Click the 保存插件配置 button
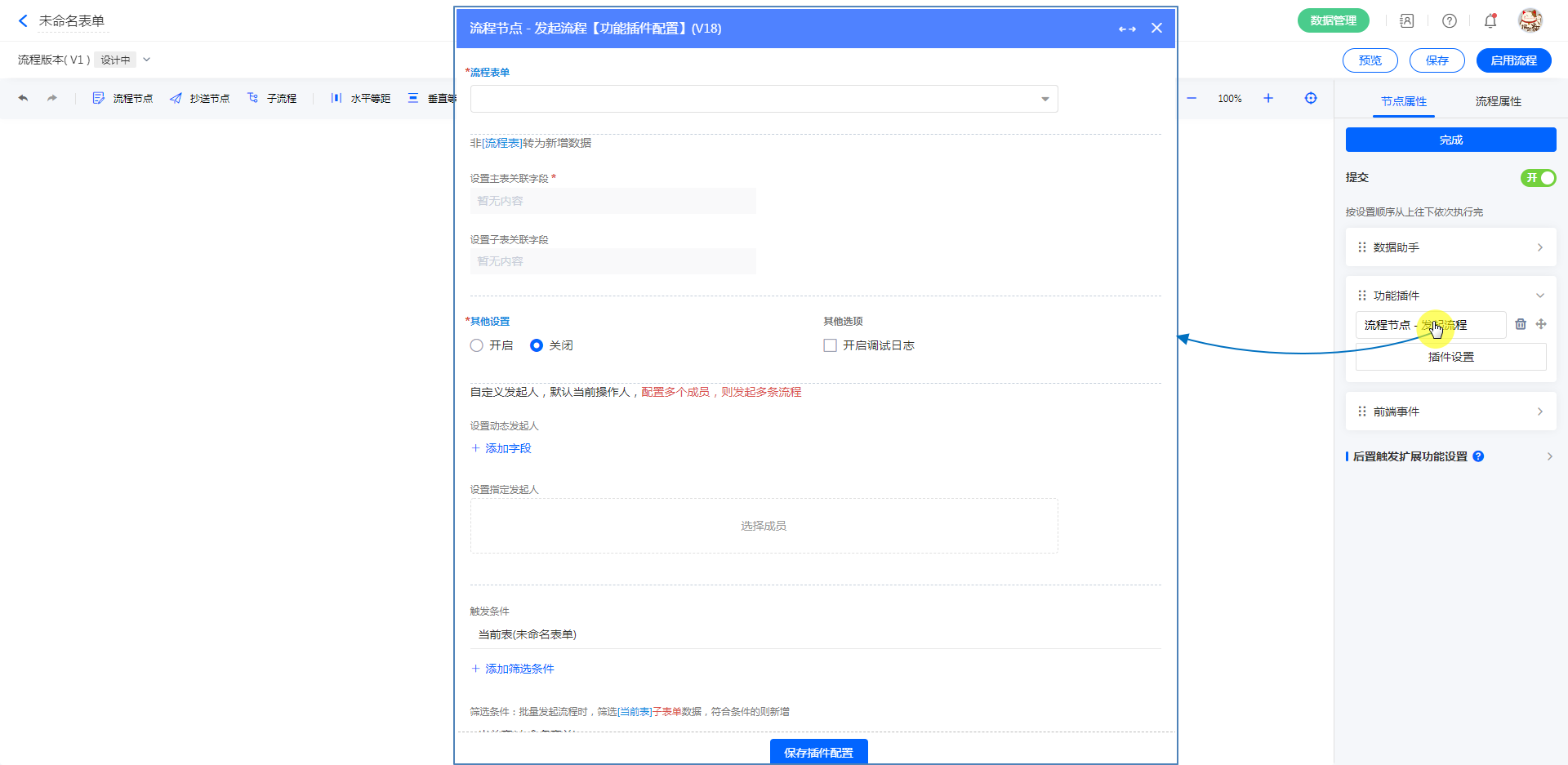1568x765 pixels. click(x=818, y=752)
